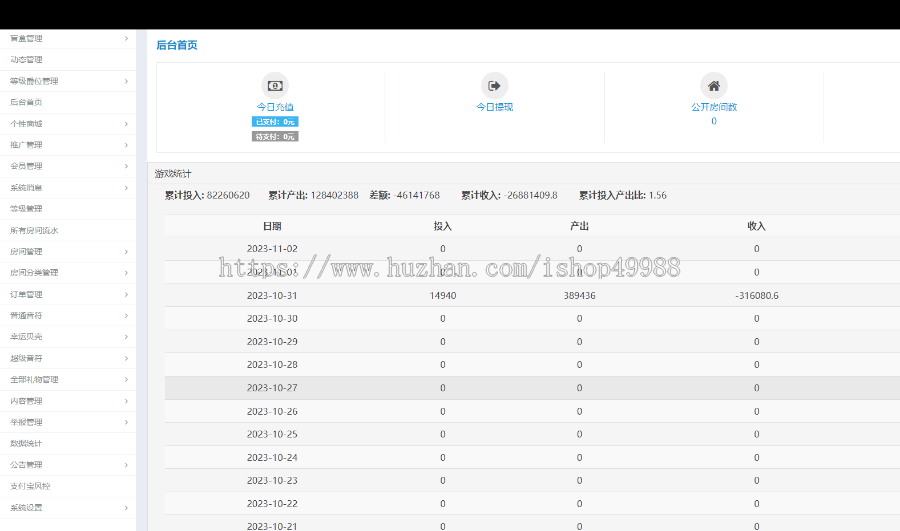Open 动态管理 in the sidebar
900x531 pixels.
click(26, 60)
